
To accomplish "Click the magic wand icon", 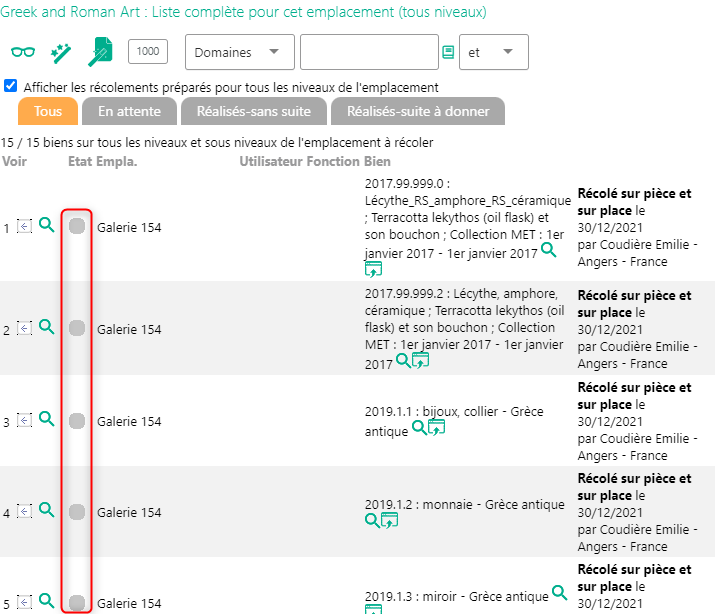I will [x=61, y=51].
